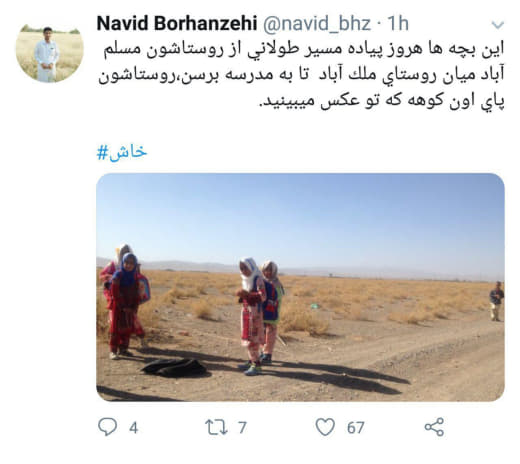Click the like count 67

tap(355, 428)
